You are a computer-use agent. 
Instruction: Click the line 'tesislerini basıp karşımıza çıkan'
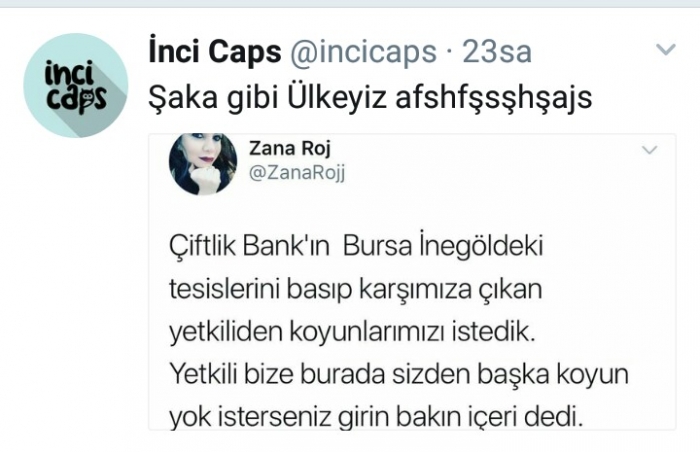click(355, 289)
